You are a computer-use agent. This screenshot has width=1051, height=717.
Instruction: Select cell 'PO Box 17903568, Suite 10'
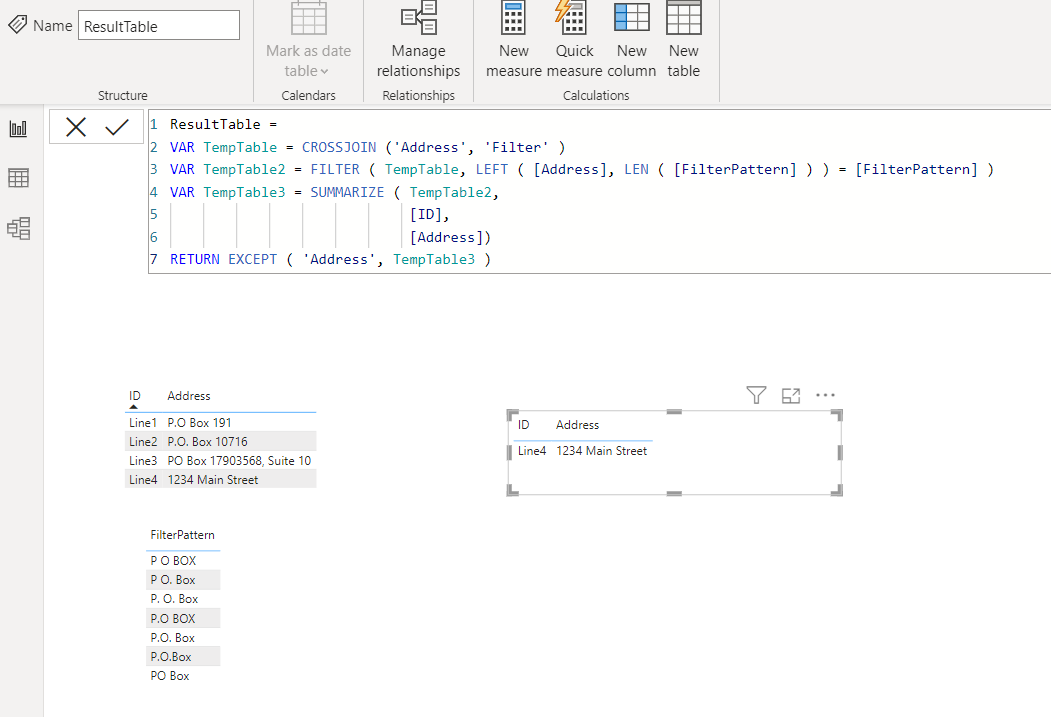(x=239, y=460)
